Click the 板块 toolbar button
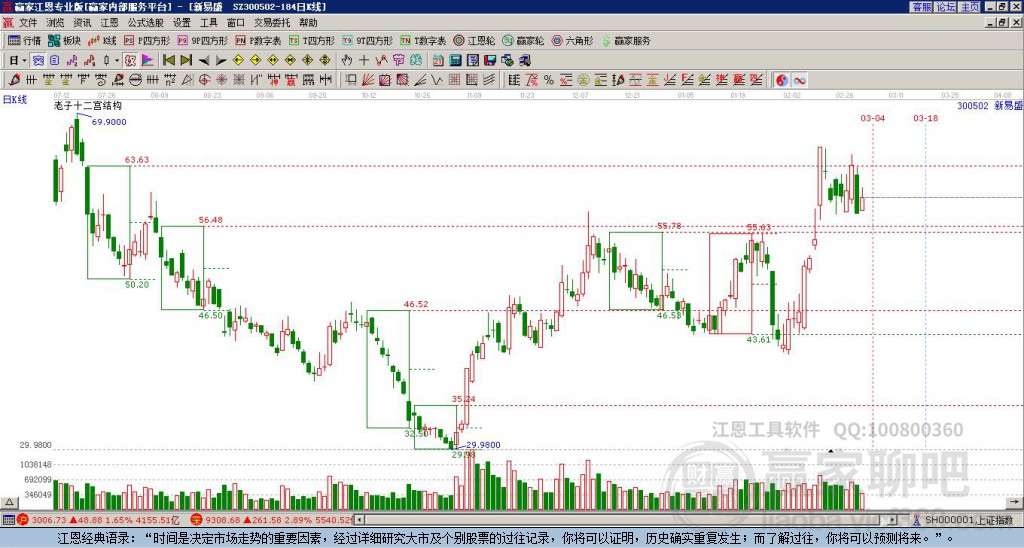1024x548 pixels. point(65,40)
